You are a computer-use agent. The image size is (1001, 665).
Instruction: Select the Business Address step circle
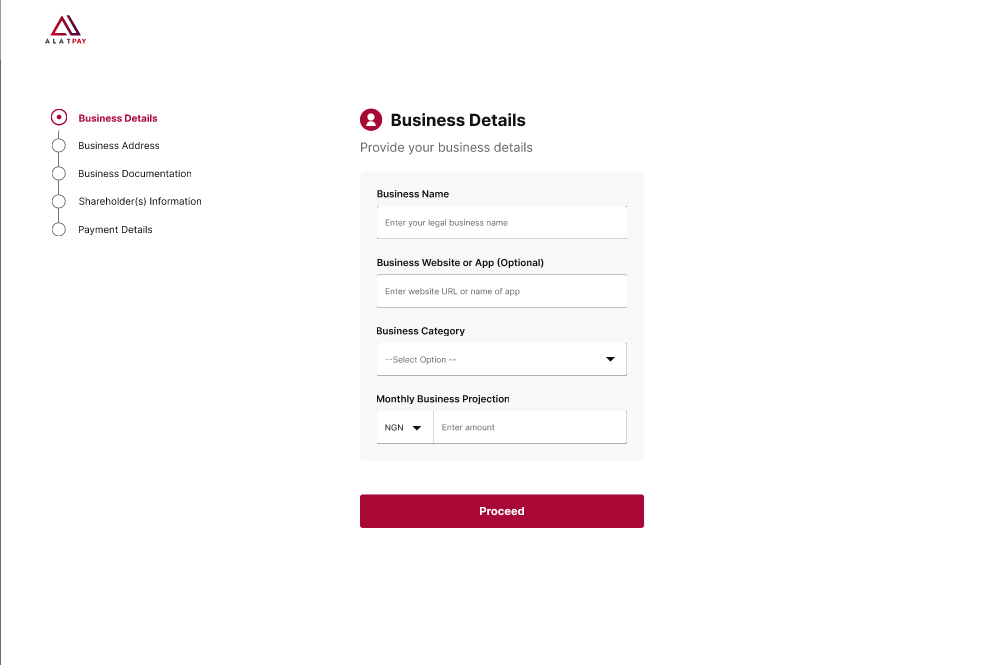coord(59,146)
